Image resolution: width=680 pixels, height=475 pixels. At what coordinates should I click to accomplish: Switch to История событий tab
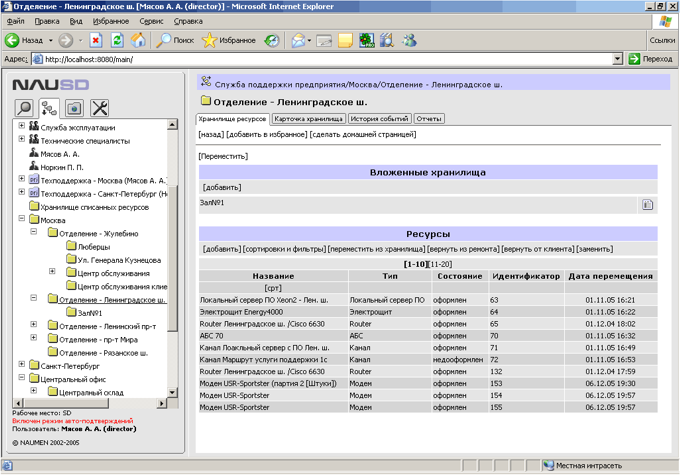(379, 119)
